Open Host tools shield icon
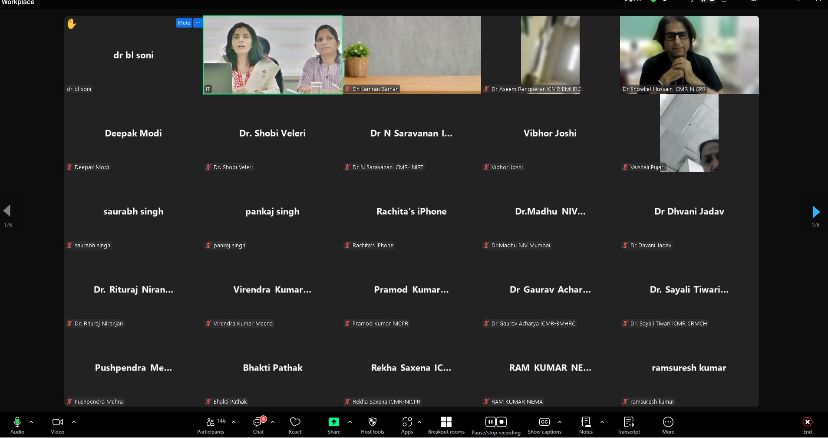This screenshot has height=438, width=828. coord(372,423)
